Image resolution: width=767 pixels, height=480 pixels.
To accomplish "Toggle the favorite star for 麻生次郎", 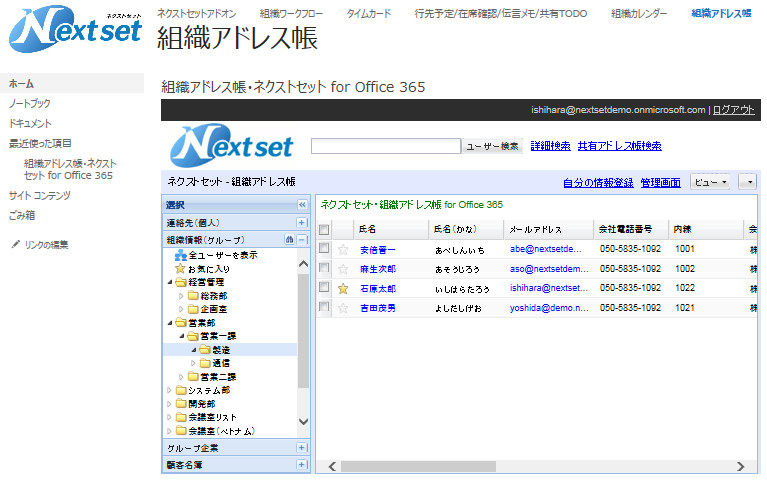I will pyautogui.click(x=343, y=269).
